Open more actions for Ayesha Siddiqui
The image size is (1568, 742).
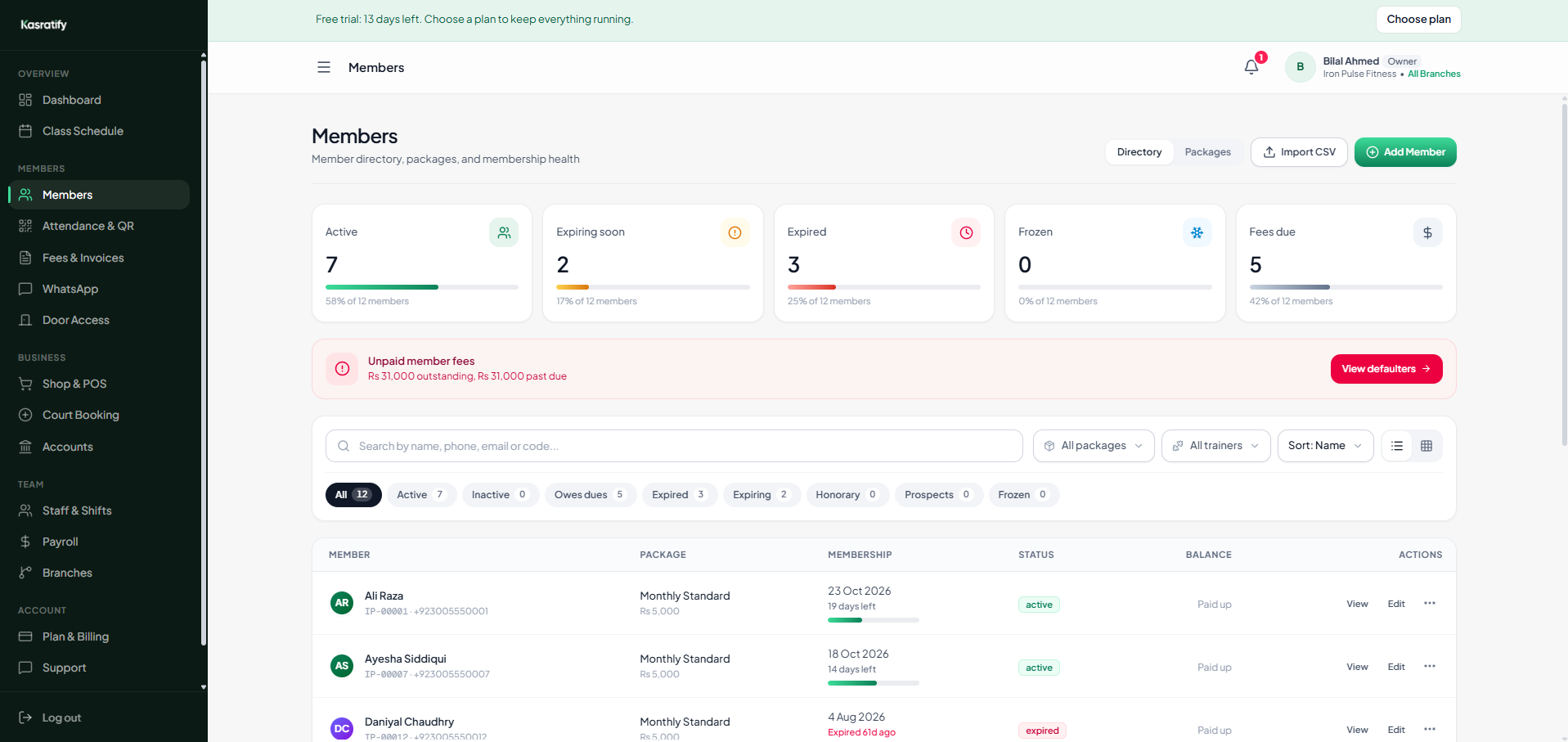1430,666
